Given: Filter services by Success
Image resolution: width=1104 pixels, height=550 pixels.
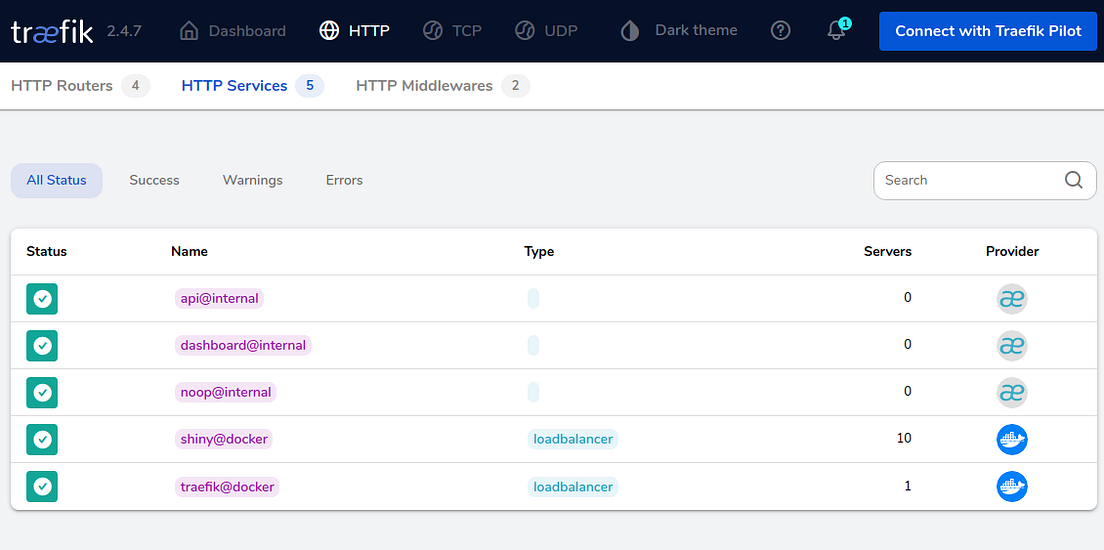Looking at the screenshot, I should pos(154,180).
